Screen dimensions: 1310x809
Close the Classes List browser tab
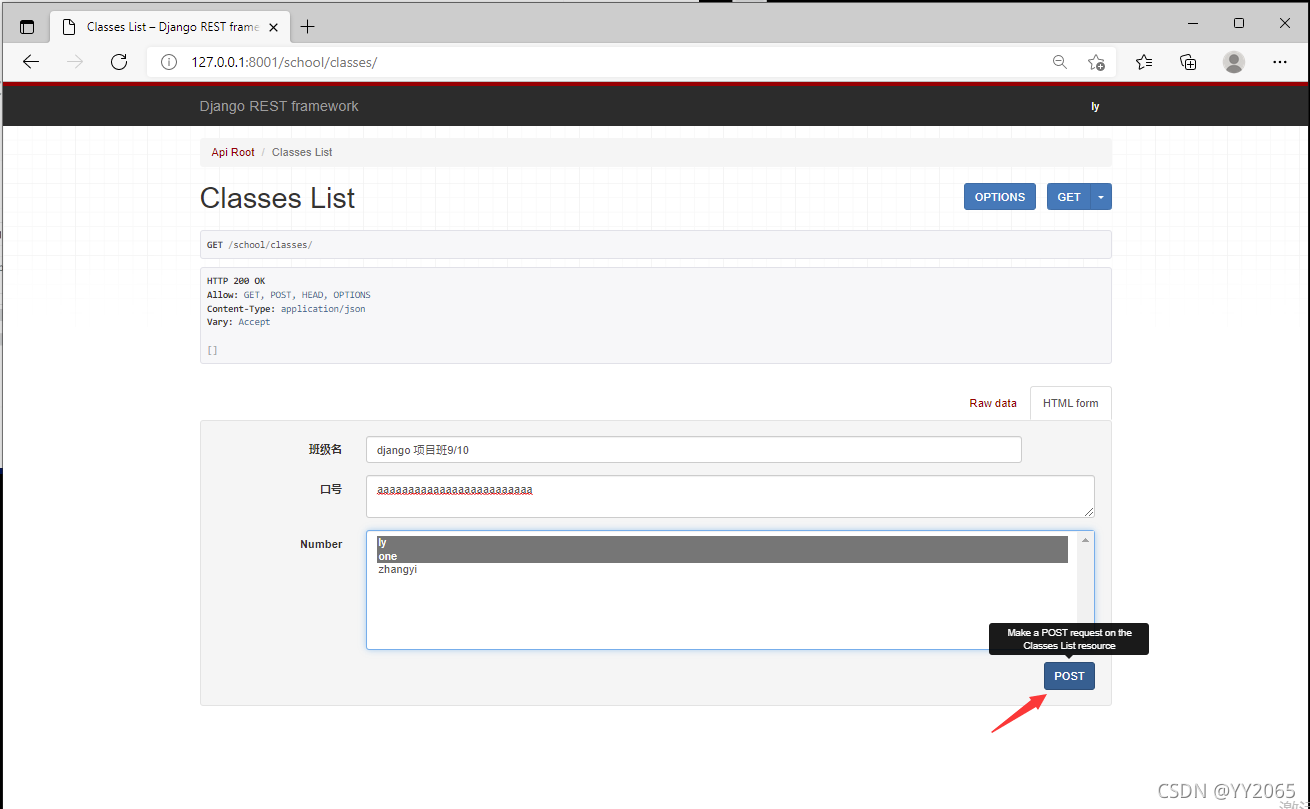(x=275, y=27)
